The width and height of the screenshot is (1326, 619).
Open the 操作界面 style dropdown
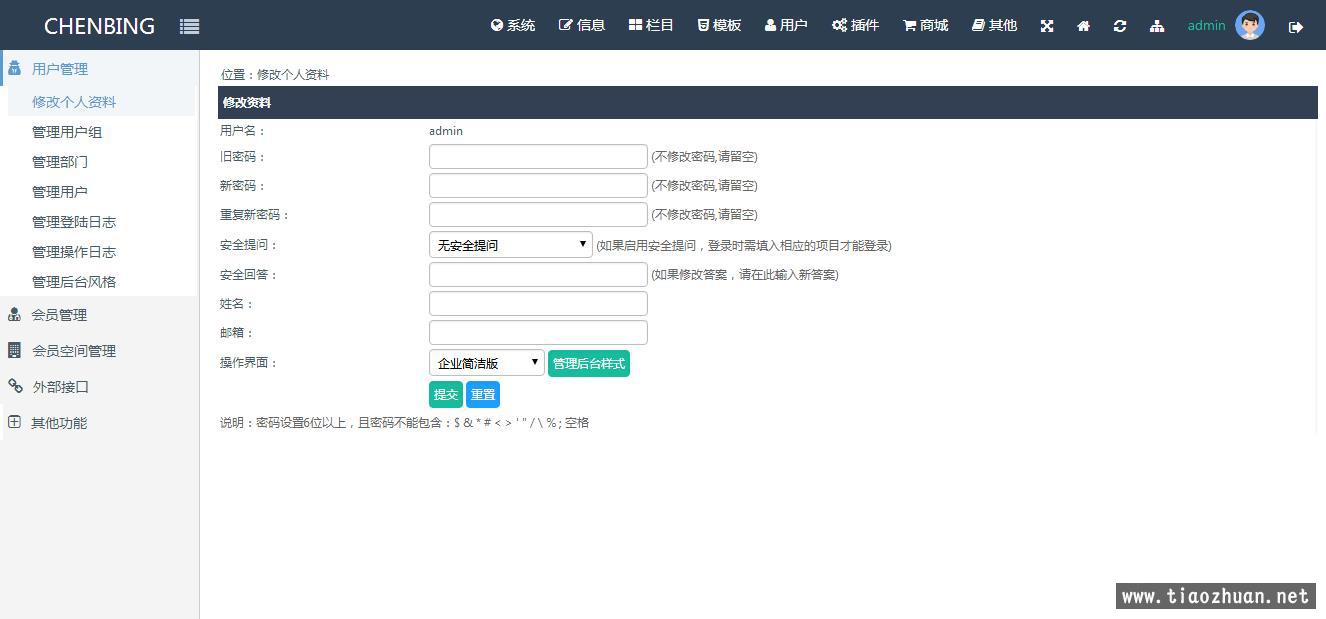(x=487, y=363)
